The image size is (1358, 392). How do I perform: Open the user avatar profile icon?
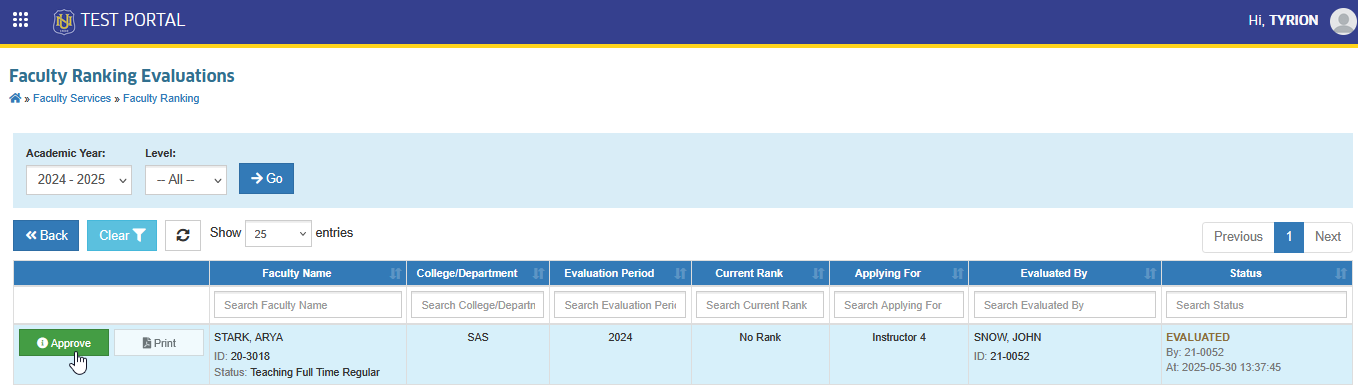coord(1343,21)
